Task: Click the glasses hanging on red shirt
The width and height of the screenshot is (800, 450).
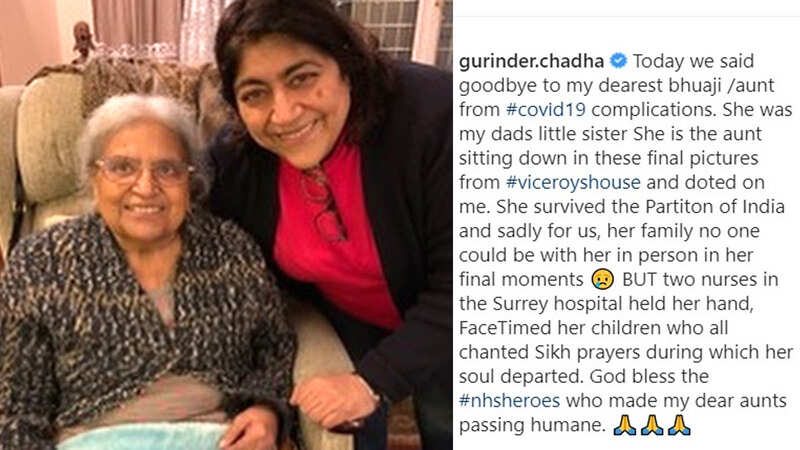Action: [x=323, y=204]
